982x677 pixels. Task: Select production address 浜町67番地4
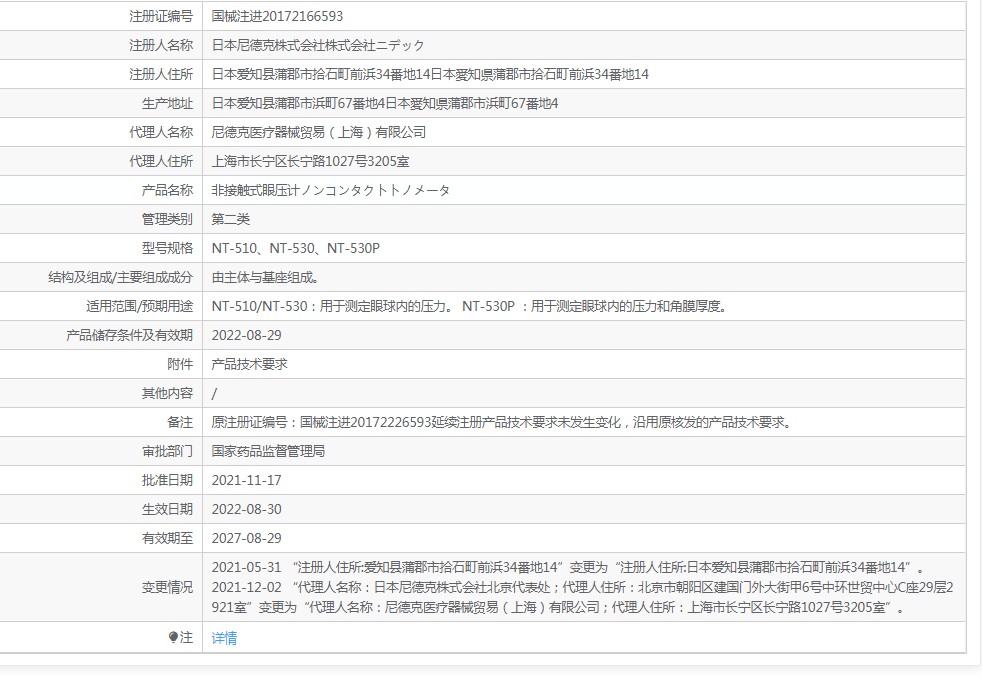[385, 103]
